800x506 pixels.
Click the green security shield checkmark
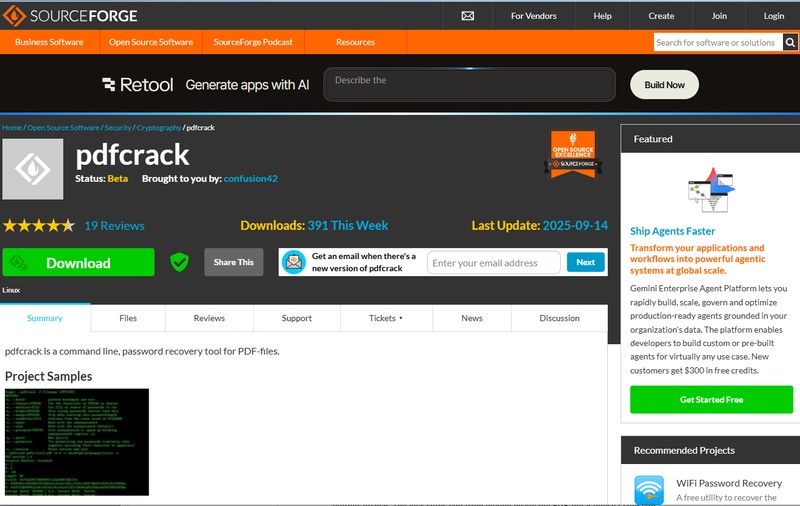pos(179,262)
